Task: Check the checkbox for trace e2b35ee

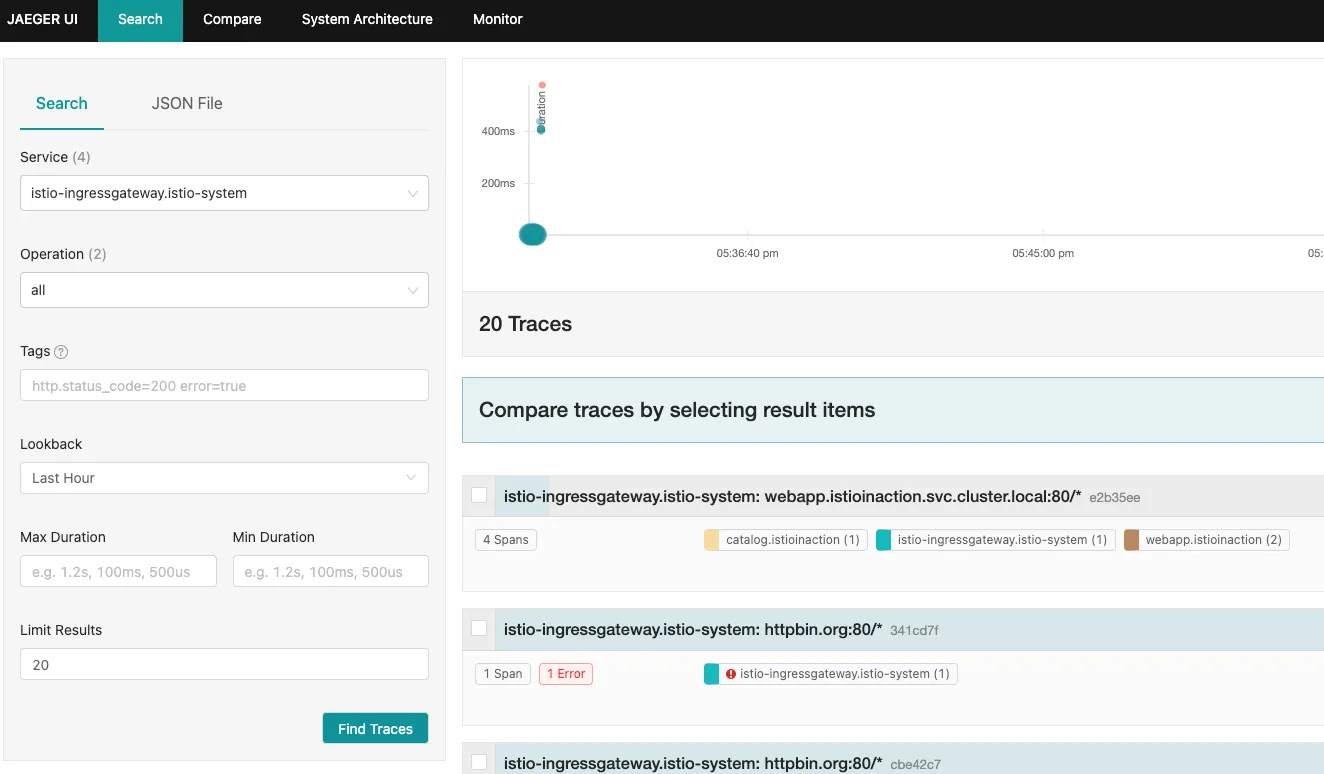Action: click(x=479, y=495)
